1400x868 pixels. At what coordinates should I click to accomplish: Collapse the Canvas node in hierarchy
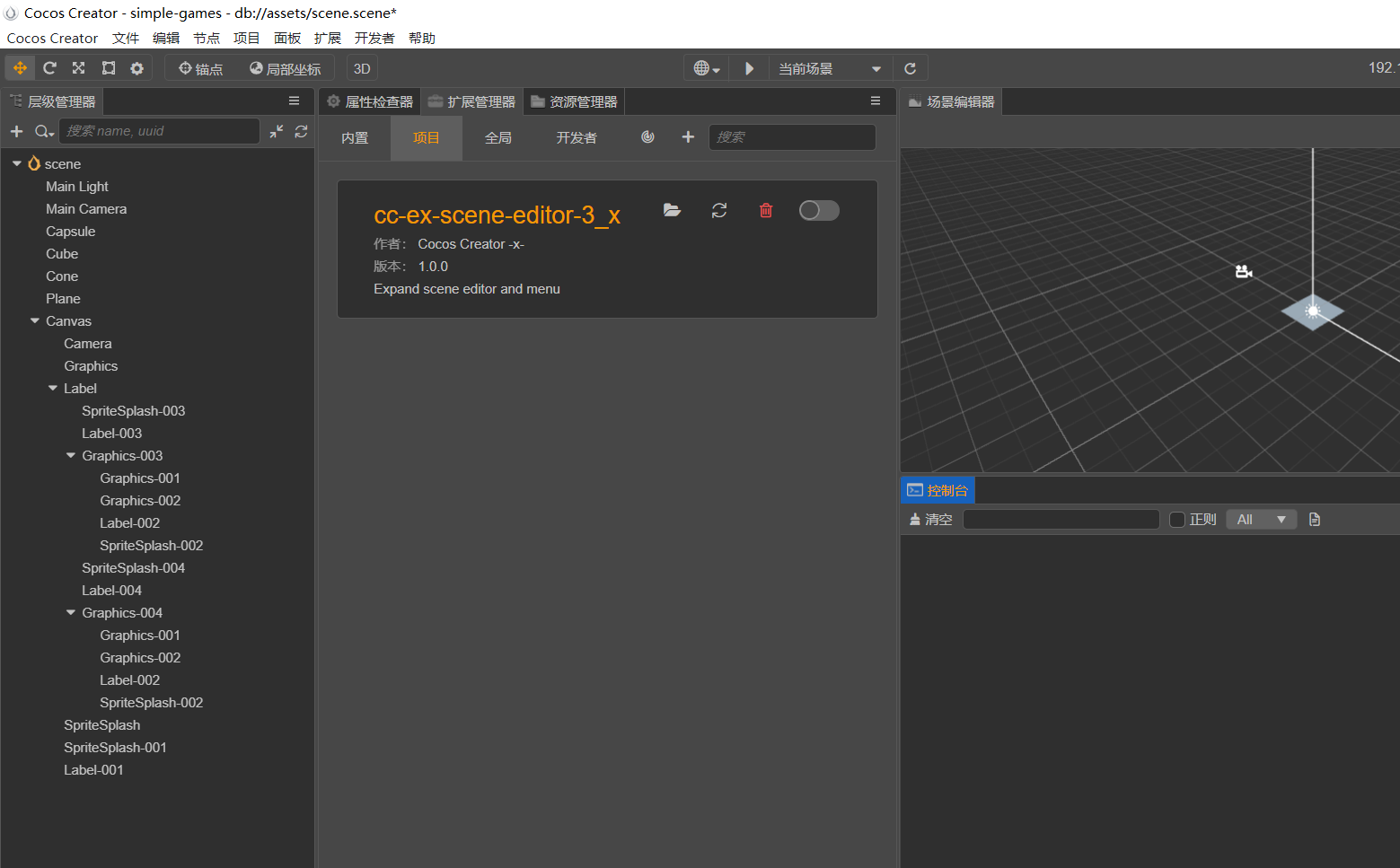point(35,321)
